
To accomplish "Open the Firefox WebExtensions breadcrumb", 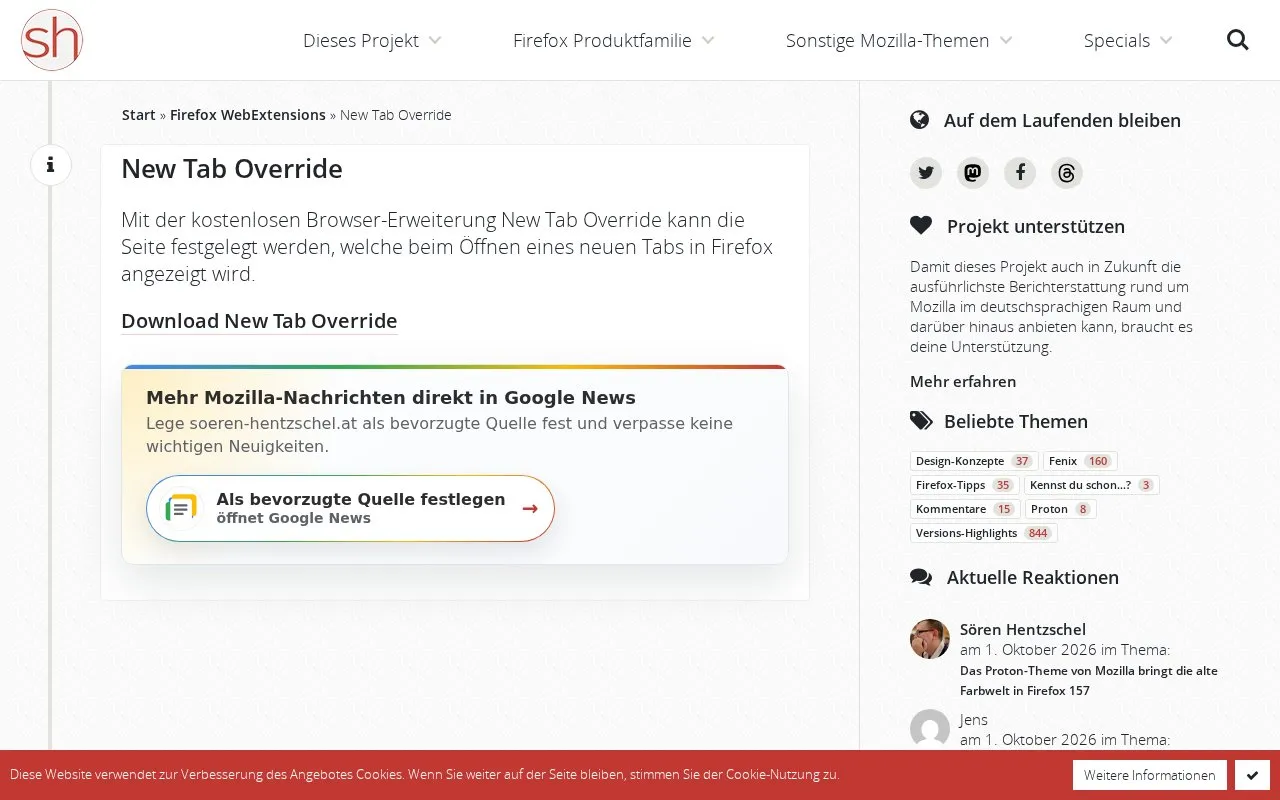I will point(248,115).
